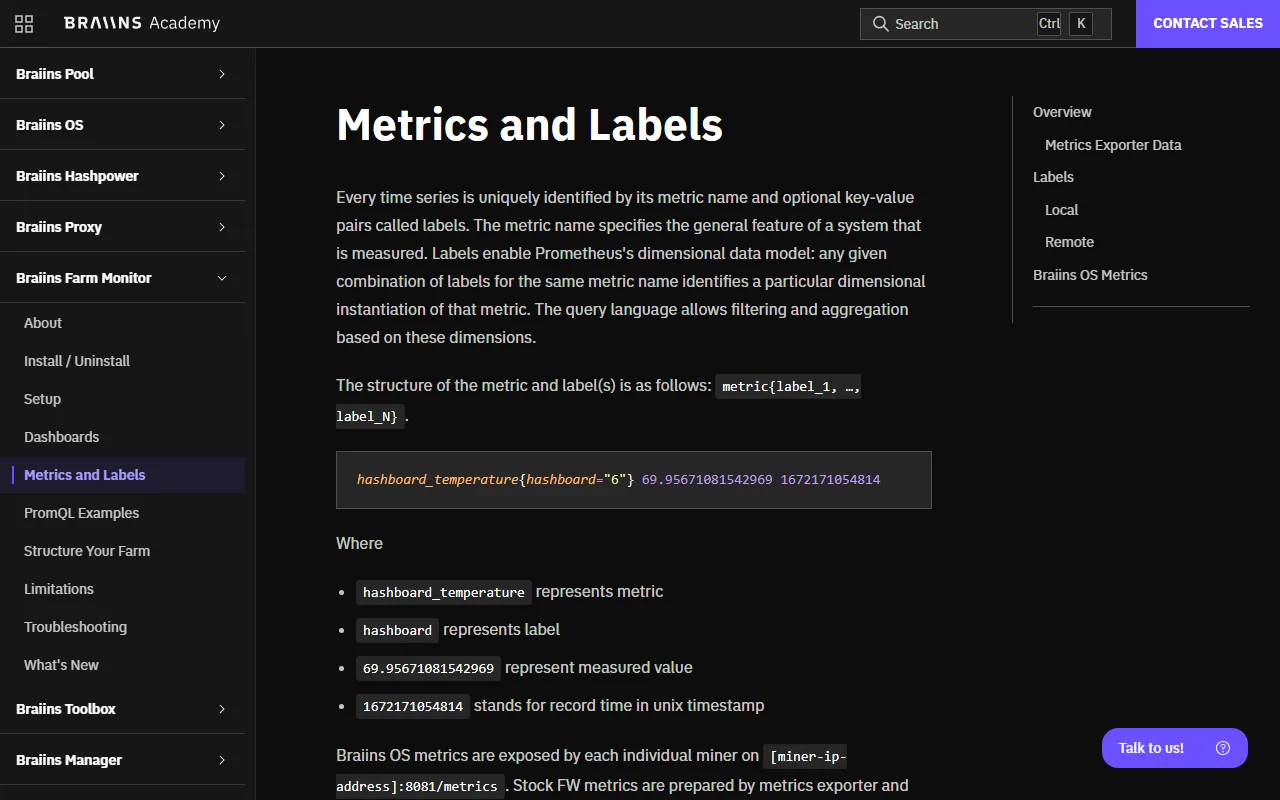Screen dimensions: 1280x800
Task: Open the Limitations page
Action: click(59, 589)
